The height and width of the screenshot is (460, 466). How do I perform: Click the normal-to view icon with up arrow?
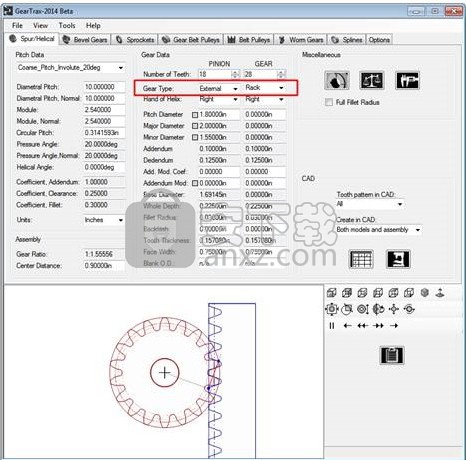(440, 293)
